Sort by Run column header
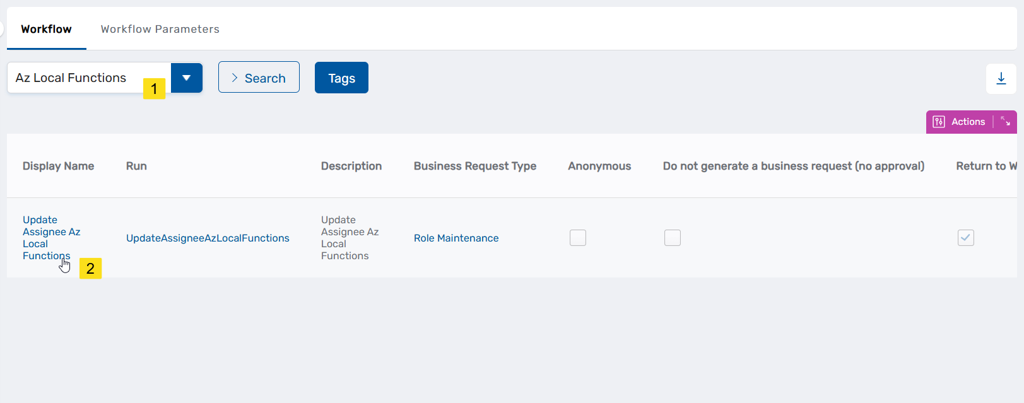 tap(136, 166)
